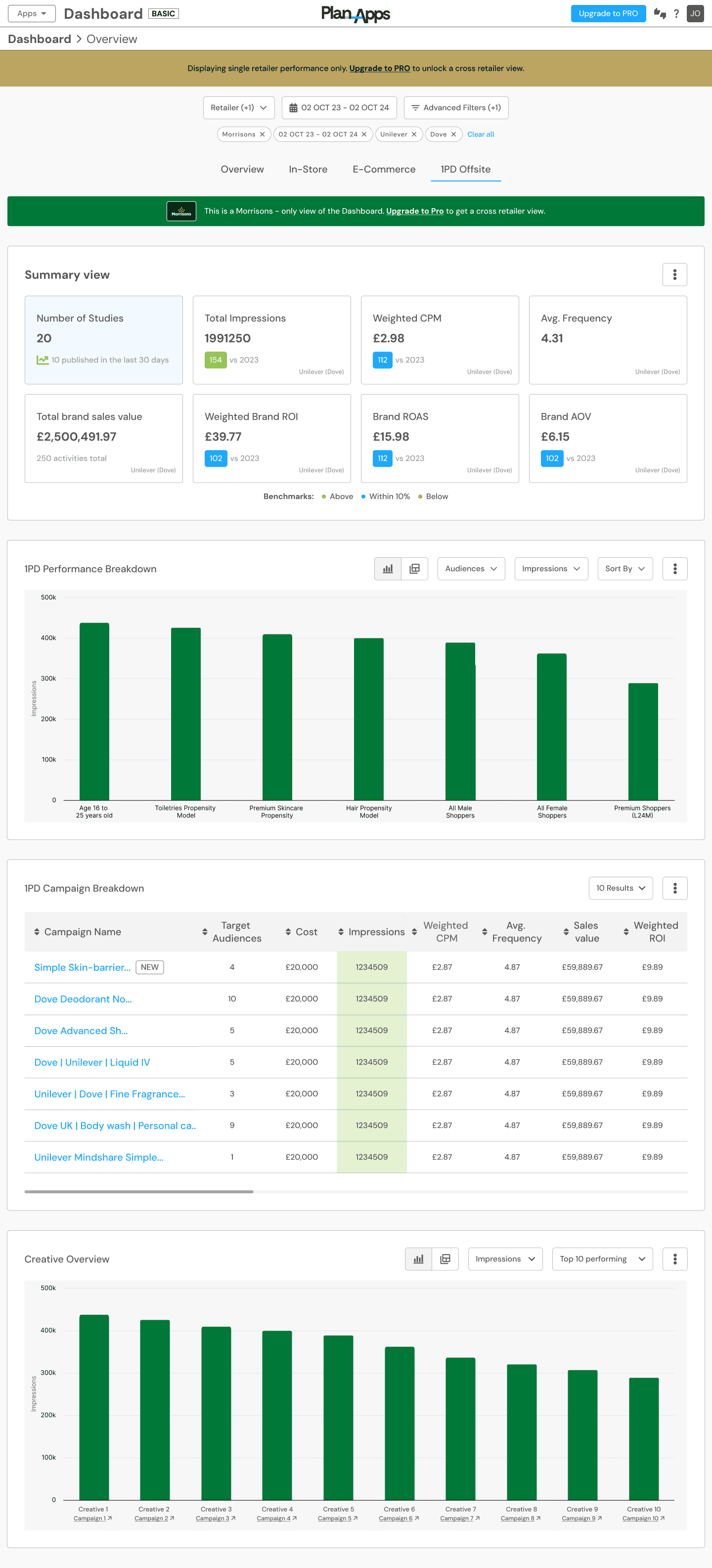This screenshot has width=712, height=1568.
Task: Remove the Morrisons filter chip
Action: 262,134
